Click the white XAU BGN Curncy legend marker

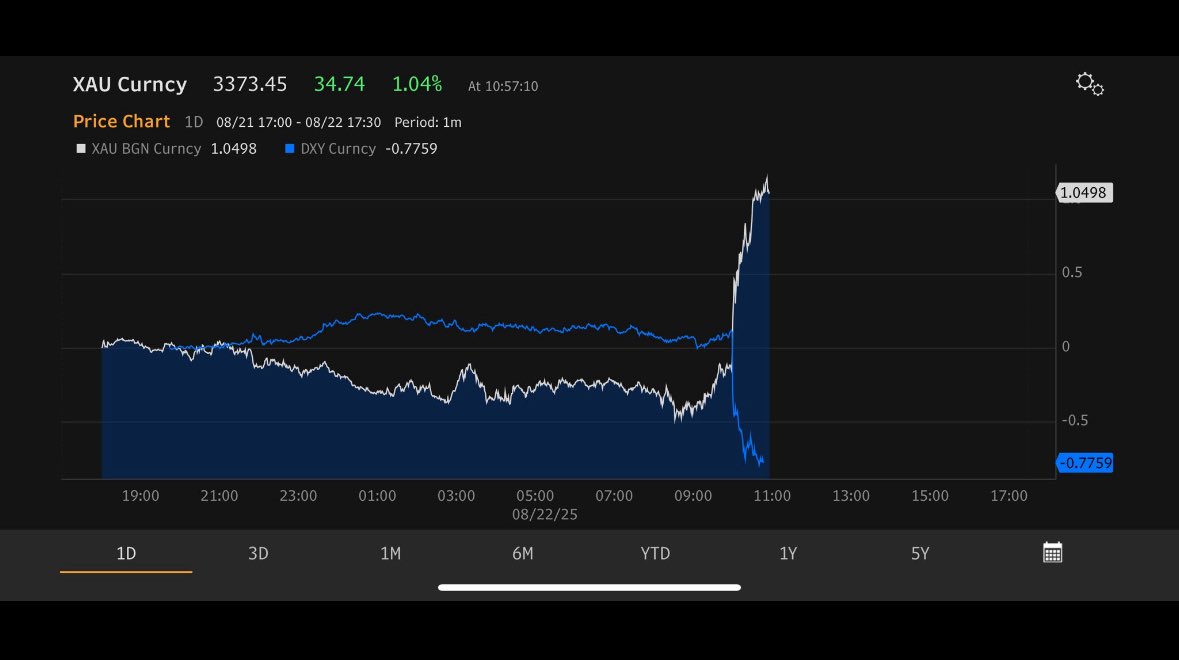tap(80, 148)
